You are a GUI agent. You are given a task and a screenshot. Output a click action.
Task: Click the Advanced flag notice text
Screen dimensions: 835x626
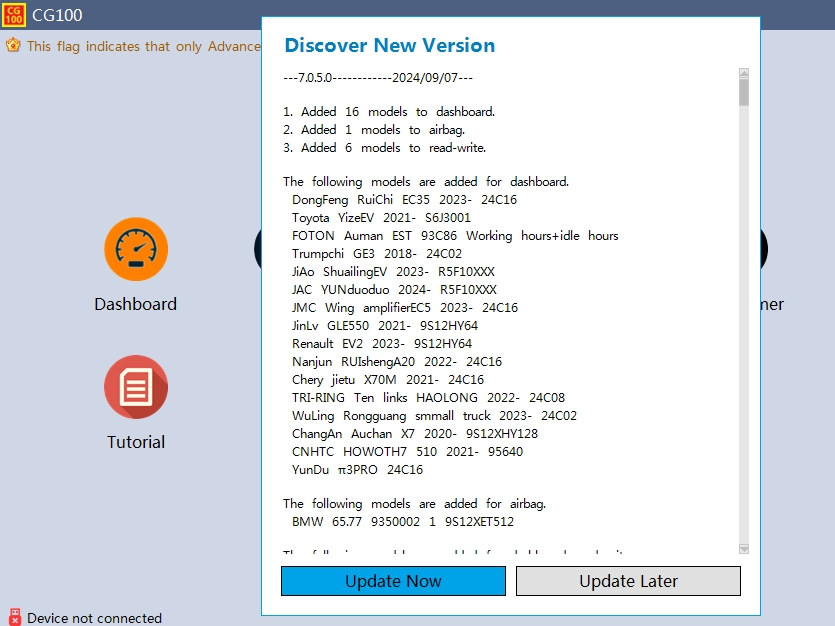144,46
